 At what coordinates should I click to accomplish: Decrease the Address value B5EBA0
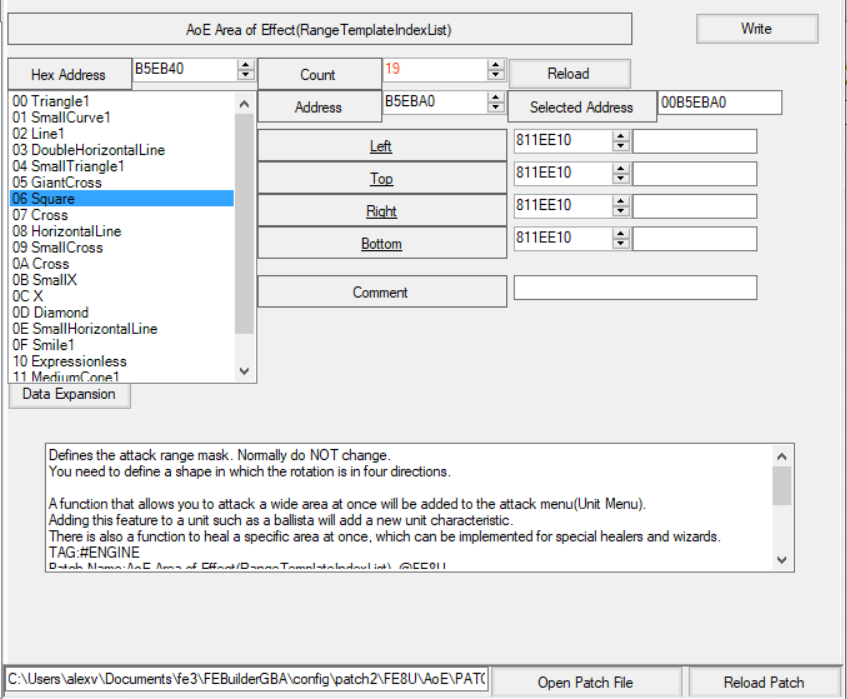[495, 107]
